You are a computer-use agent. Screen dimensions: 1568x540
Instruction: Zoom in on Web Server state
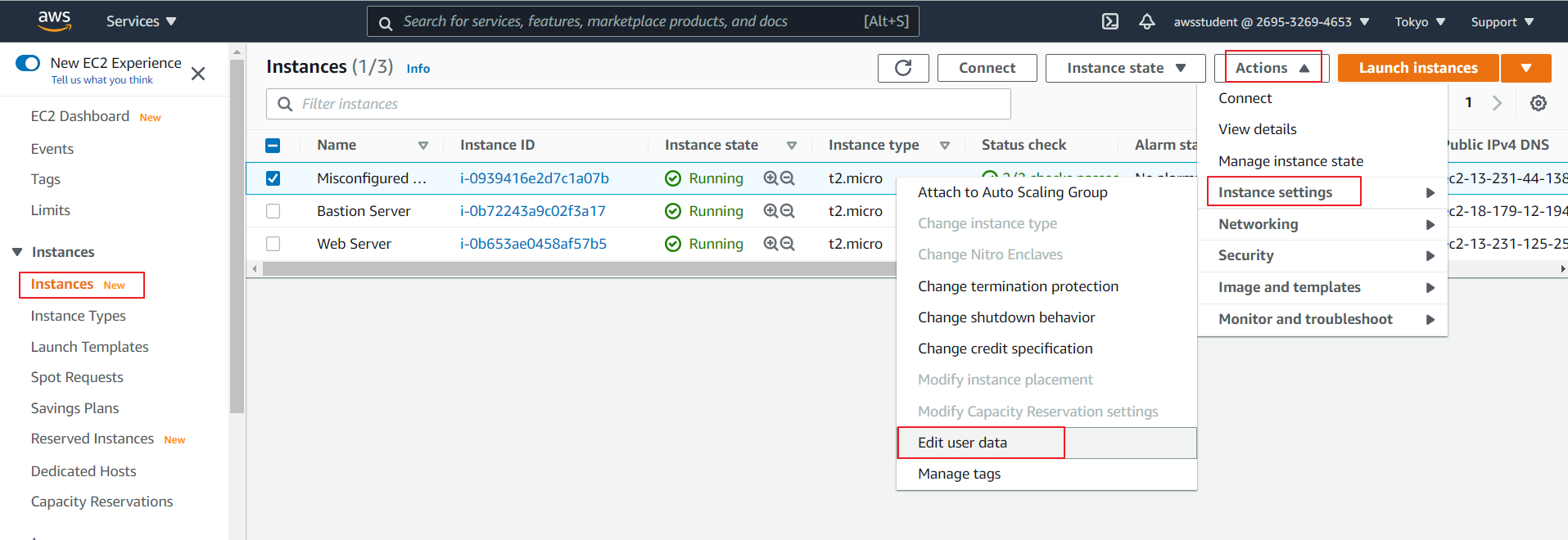tap(770, 243)
